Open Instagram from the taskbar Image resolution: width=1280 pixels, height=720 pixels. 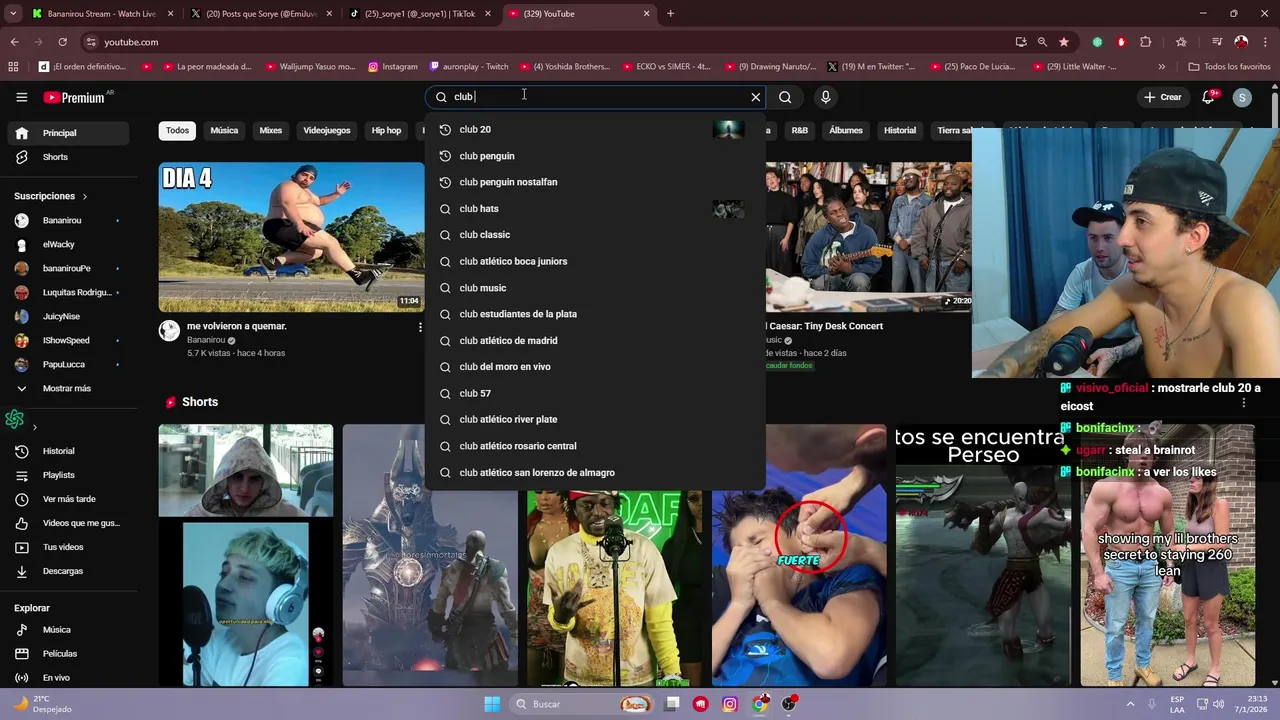[x=730, y=704]
